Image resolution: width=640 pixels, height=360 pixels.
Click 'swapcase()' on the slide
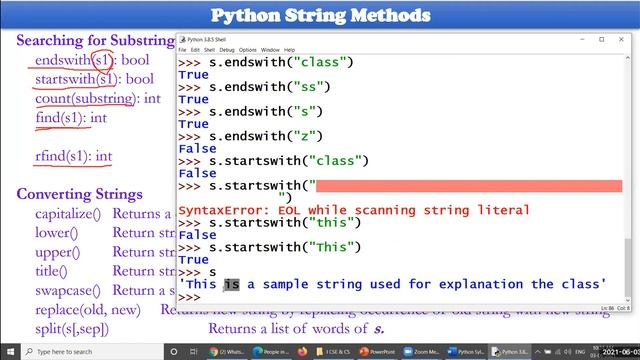68,291
